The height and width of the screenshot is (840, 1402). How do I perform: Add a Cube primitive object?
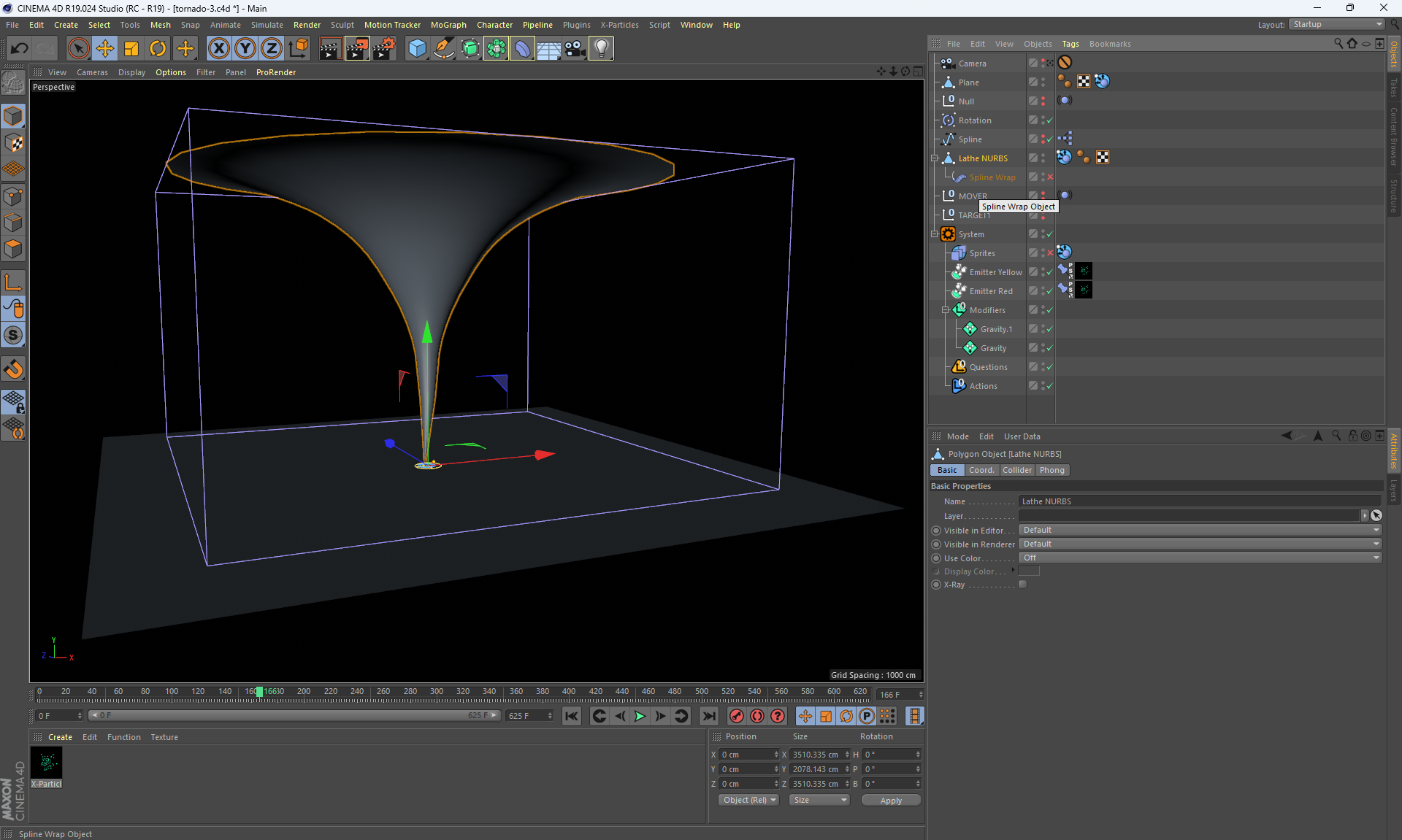pyautogui.click(x=417, y=49)
